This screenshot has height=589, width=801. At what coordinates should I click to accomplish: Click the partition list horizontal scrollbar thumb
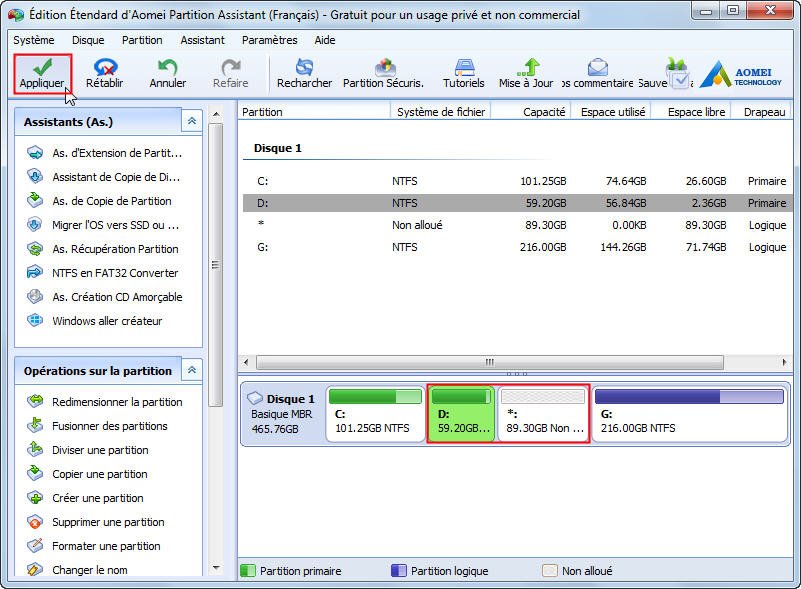pos(489,362)
